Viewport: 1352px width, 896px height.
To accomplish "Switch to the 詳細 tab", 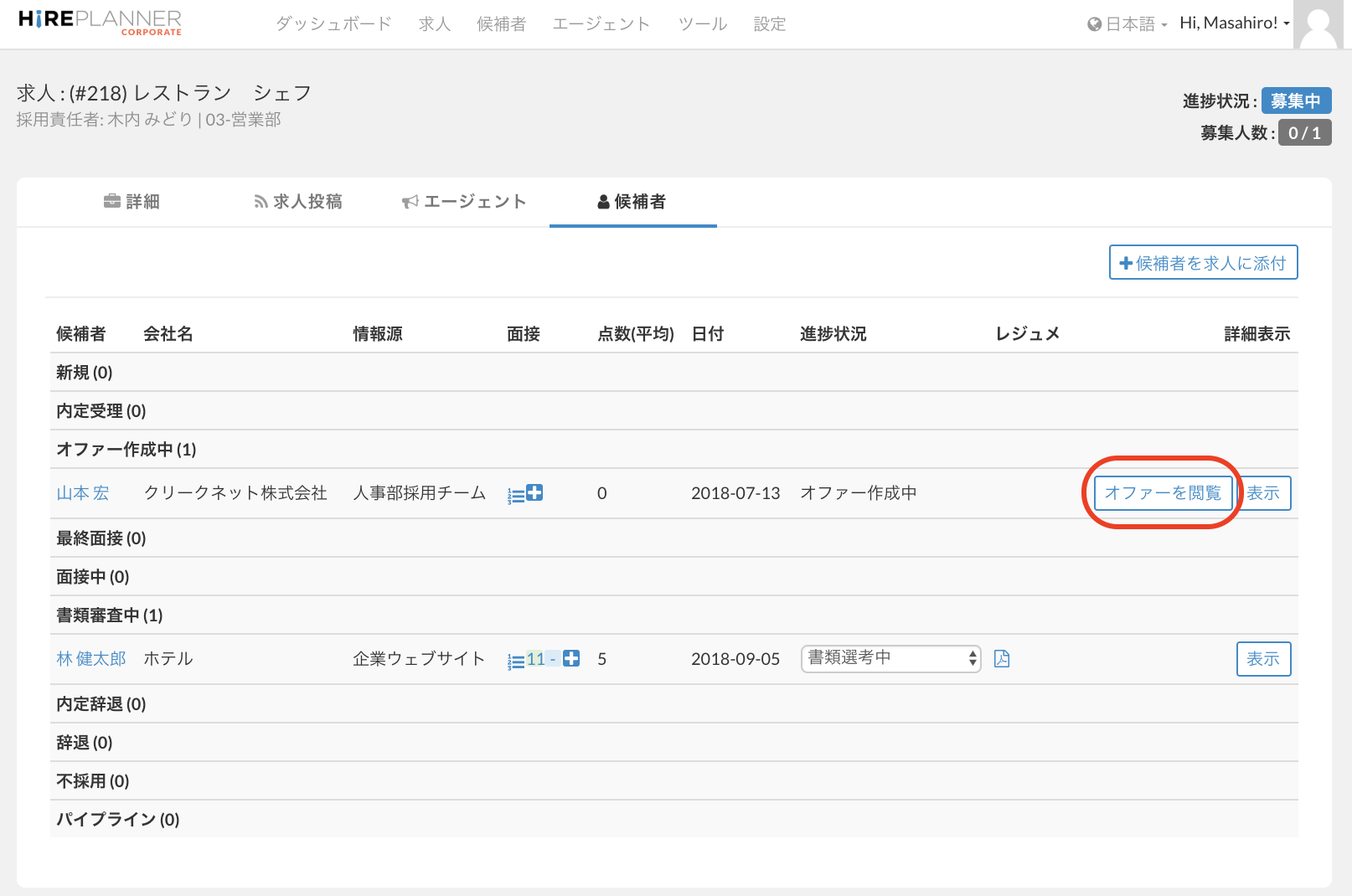I will click(132, 202).
